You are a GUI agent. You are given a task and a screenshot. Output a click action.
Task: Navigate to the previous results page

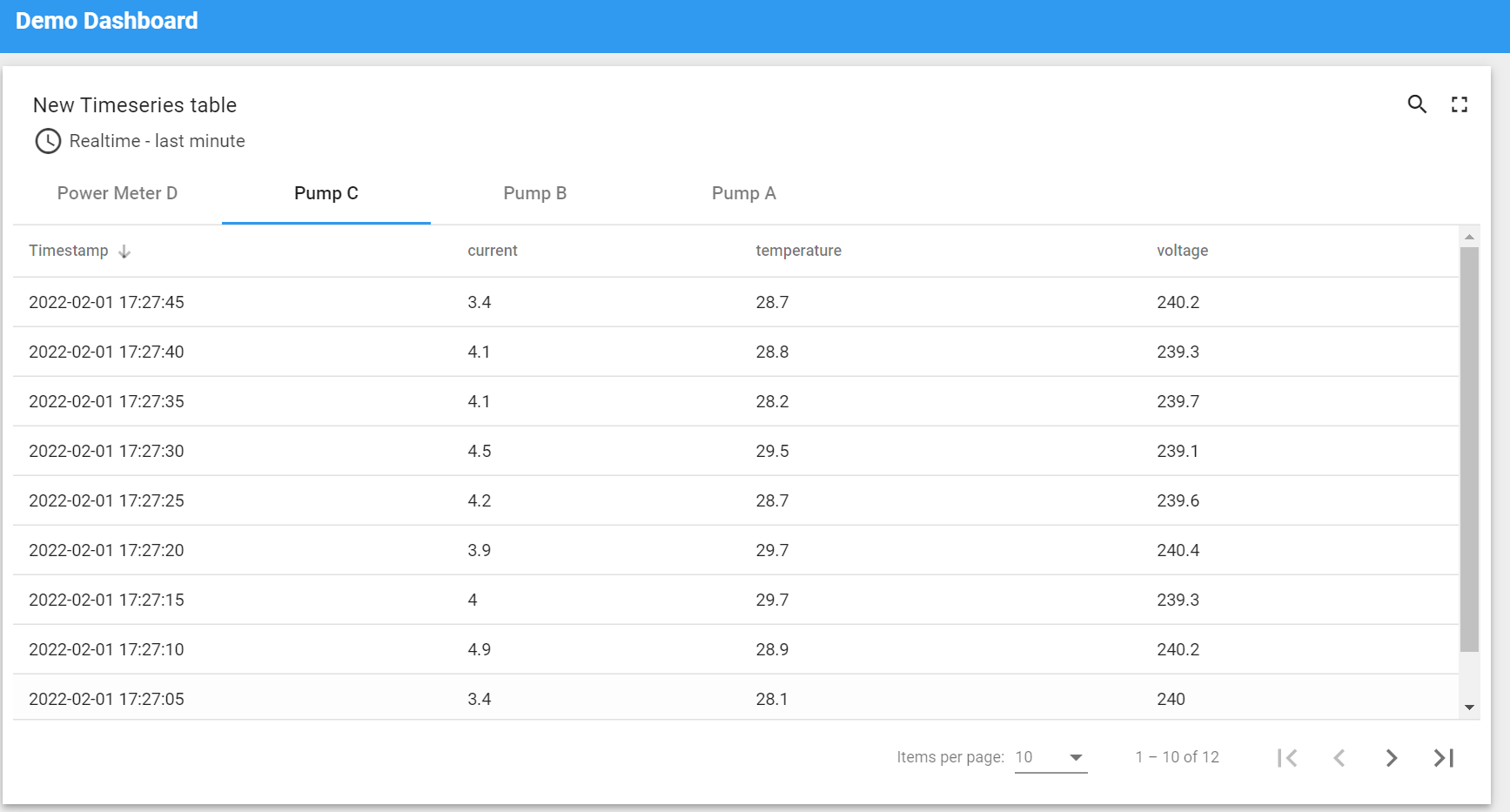click(1339, 757)
